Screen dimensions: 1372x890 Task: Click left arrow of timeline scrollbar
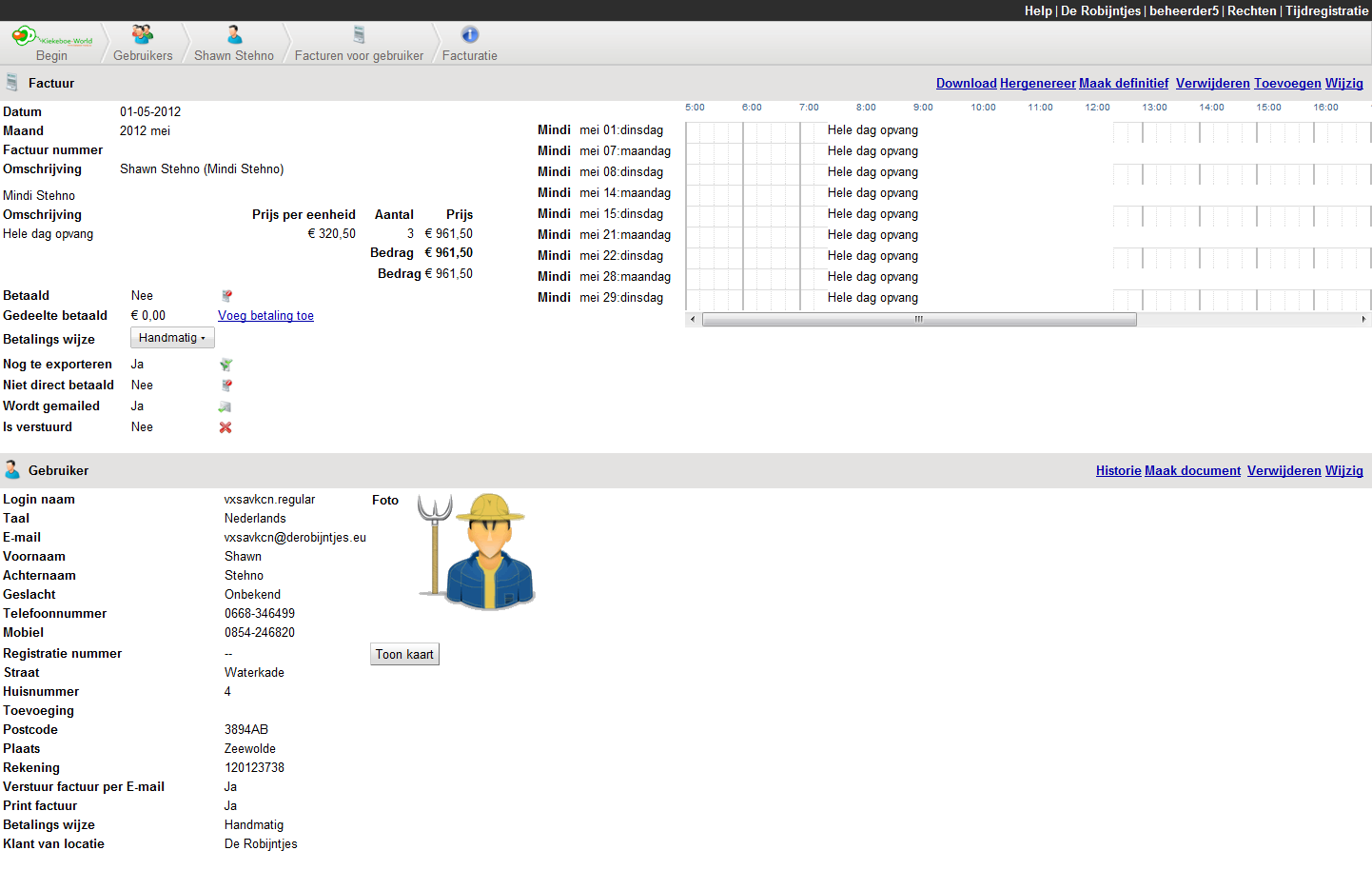693,320
